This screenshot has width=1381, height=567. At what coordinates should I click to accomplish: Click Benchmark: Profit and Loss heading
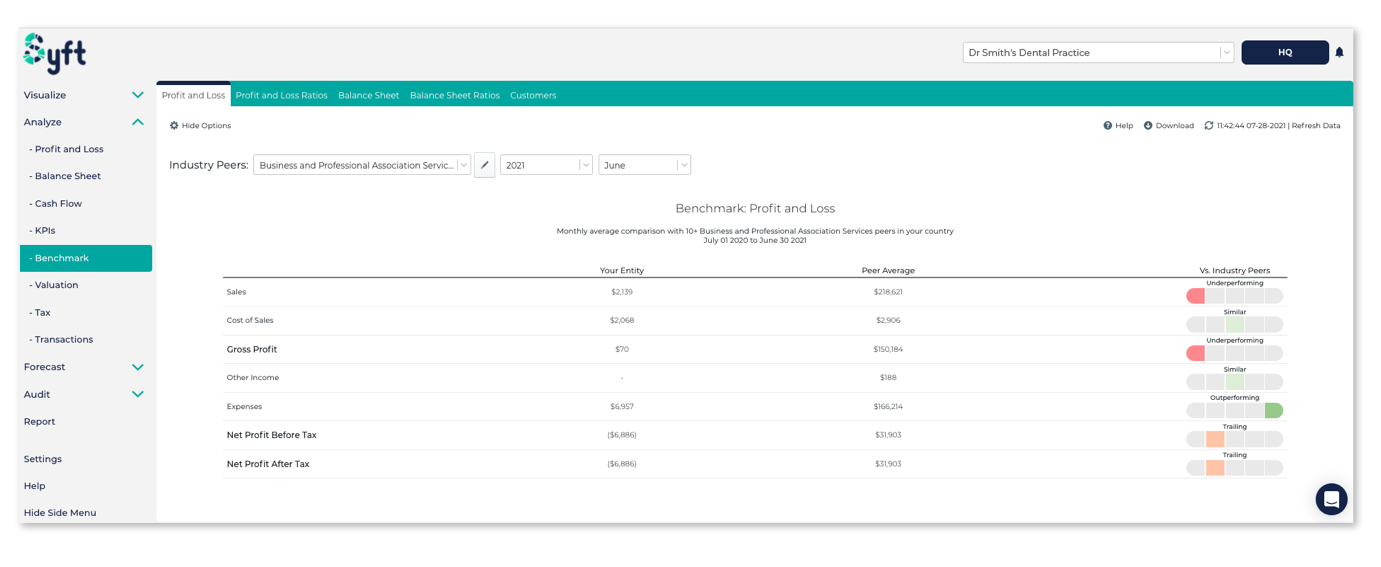point(755,209)
